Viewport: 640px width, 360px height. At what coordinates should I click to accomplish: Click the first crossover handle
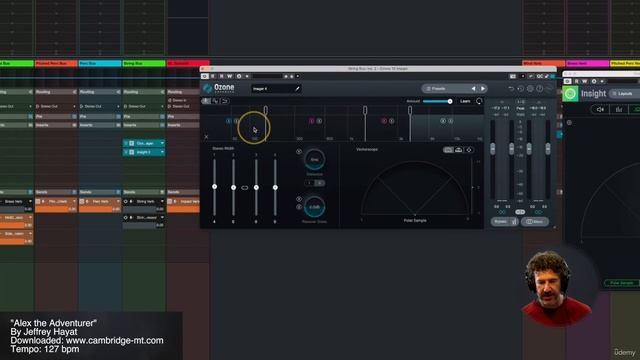tap(266, 110)
